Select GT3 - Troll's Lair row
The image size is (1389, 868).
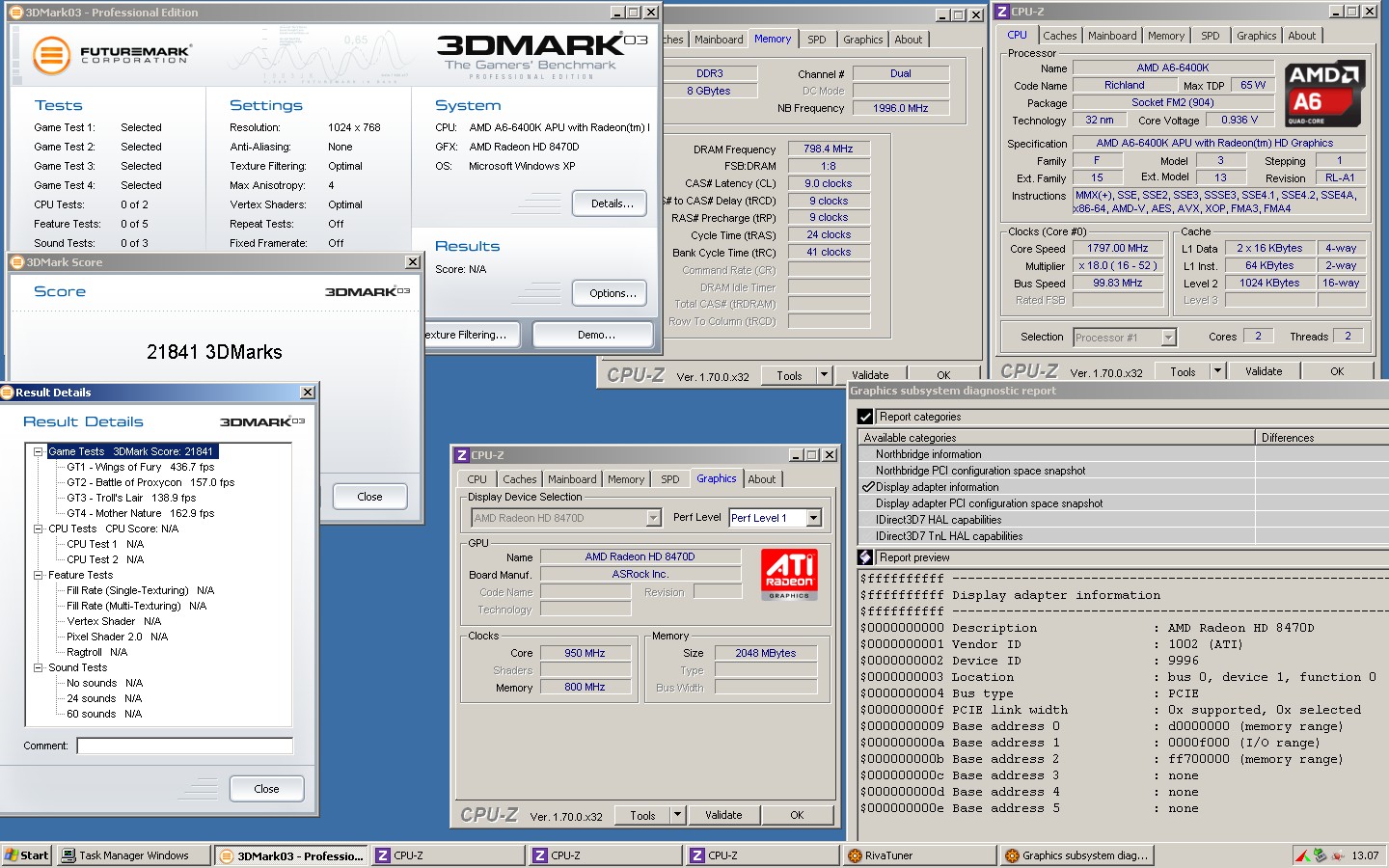click(x=131, y=498)
